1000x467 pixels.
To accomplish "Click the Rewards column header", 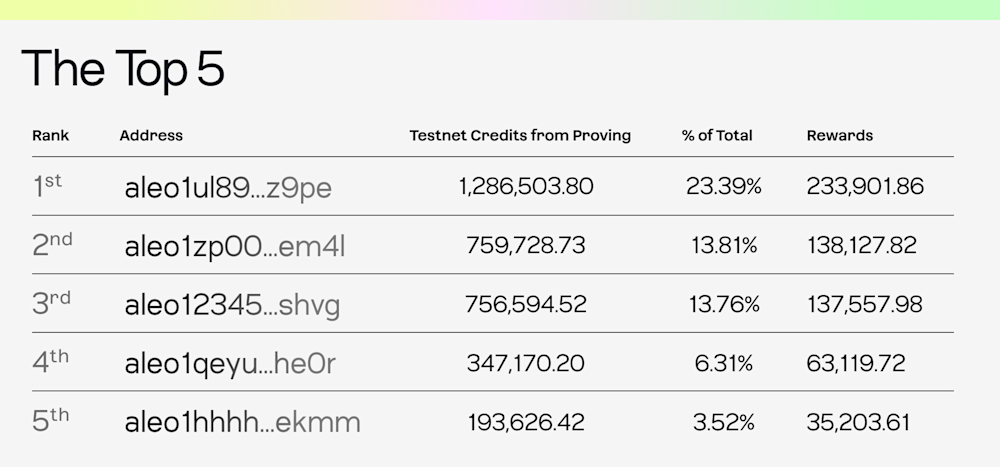I will pyautogui.click(x=839, y=135).
